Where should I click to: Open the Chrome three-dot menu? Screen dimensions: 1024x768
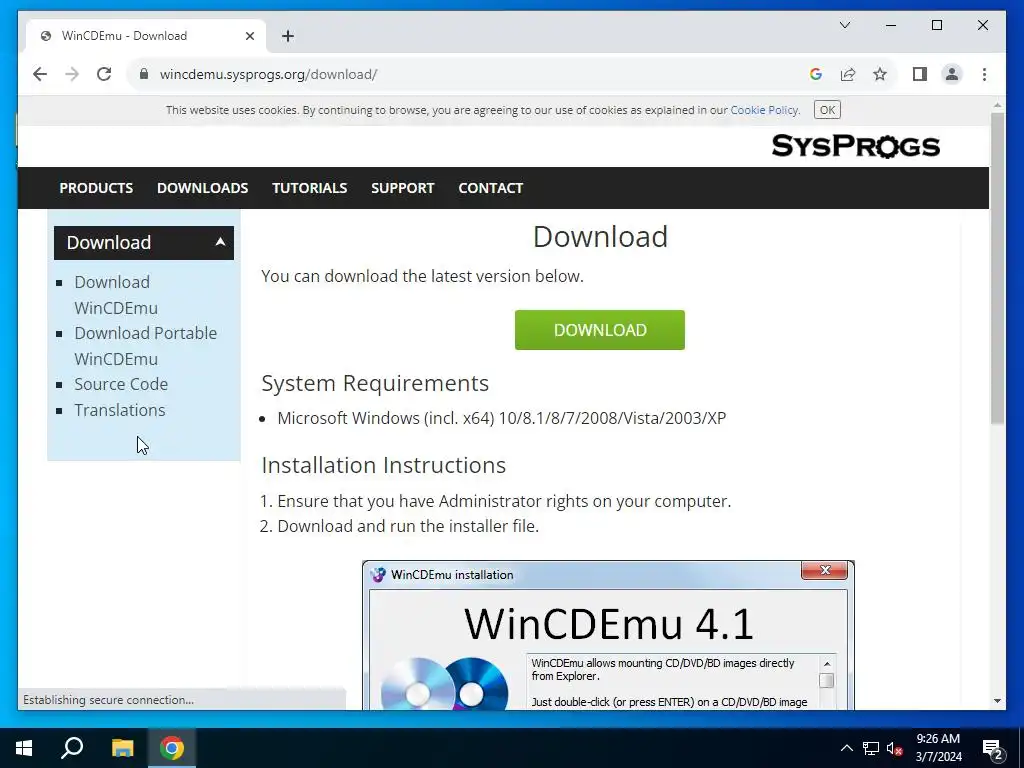tap(984, 74)
